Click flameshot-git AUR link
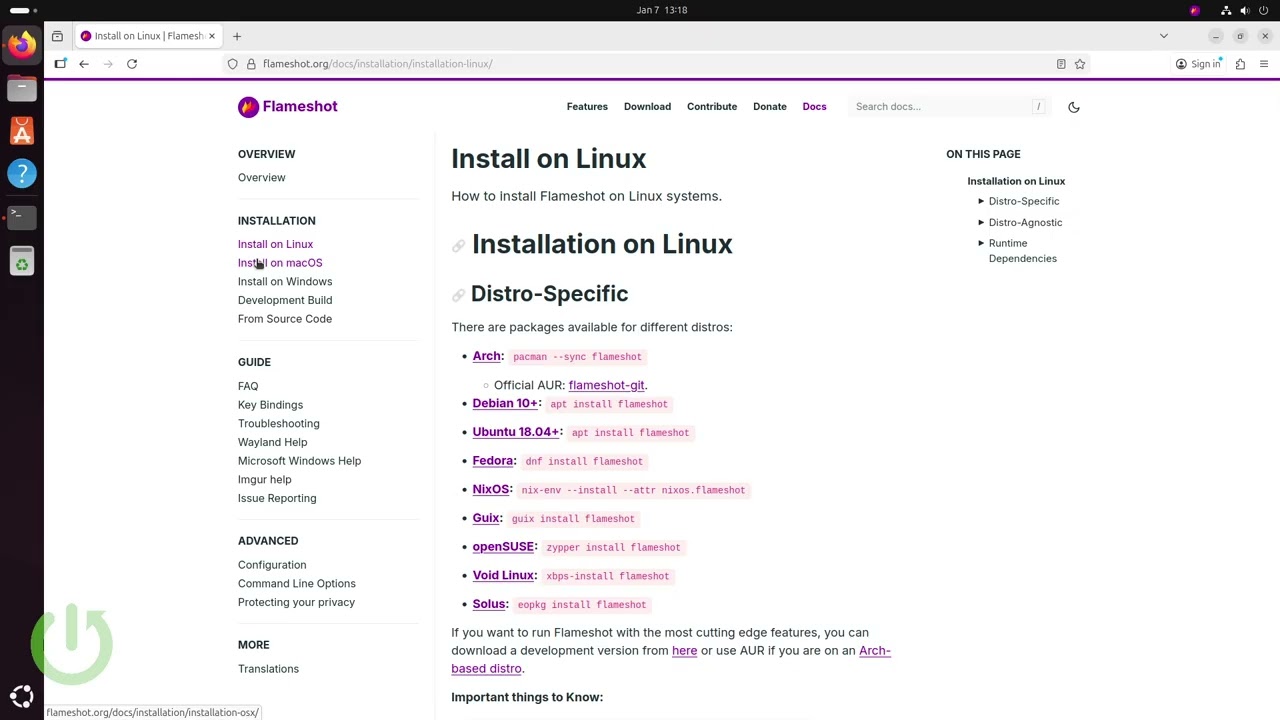Viewport: 1280px width, 720px height. tap(606, 385)
